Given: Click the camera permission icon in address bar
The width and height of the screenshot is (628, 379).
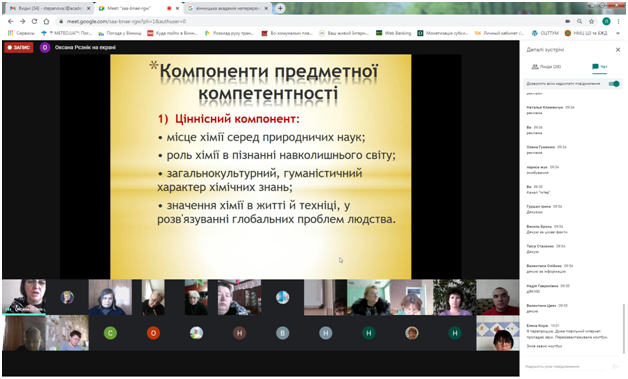Looking at the screenshot, I should coord(568,22).
